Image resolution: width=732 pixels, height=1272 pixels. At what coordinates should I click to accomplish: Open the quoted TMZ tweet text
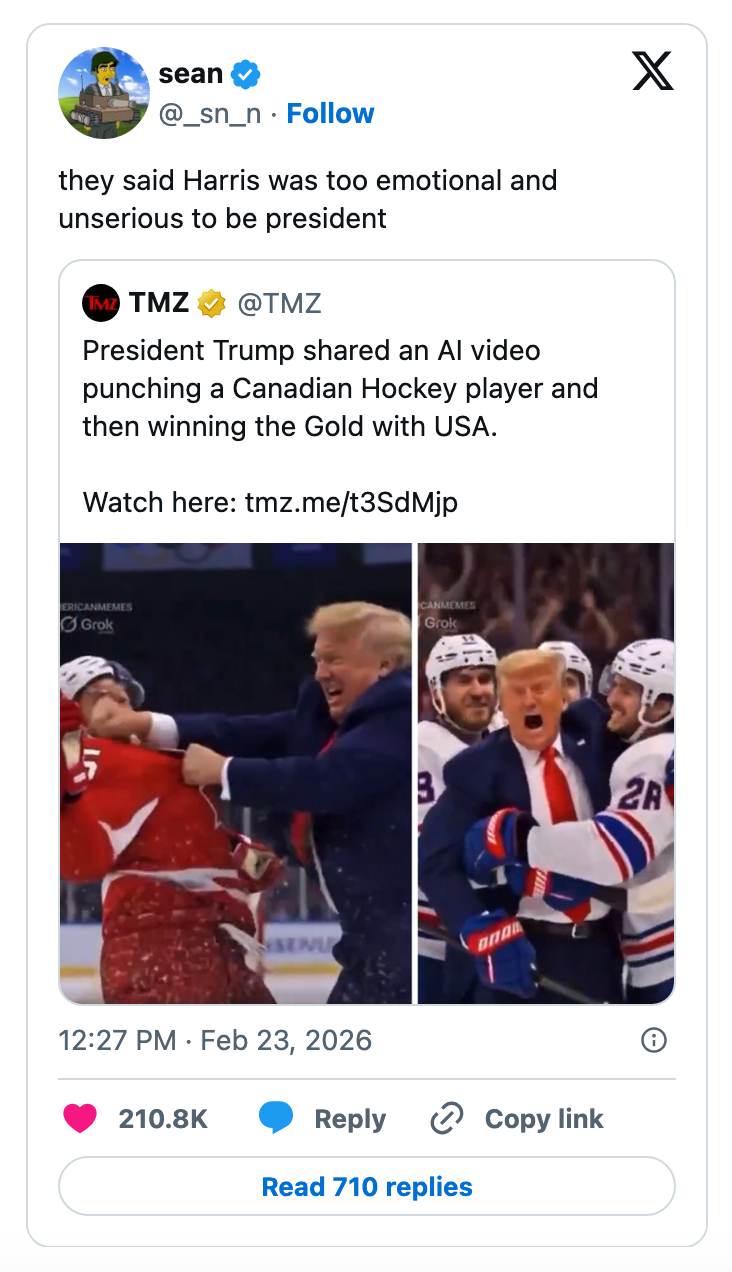click(x=340, y=390)
